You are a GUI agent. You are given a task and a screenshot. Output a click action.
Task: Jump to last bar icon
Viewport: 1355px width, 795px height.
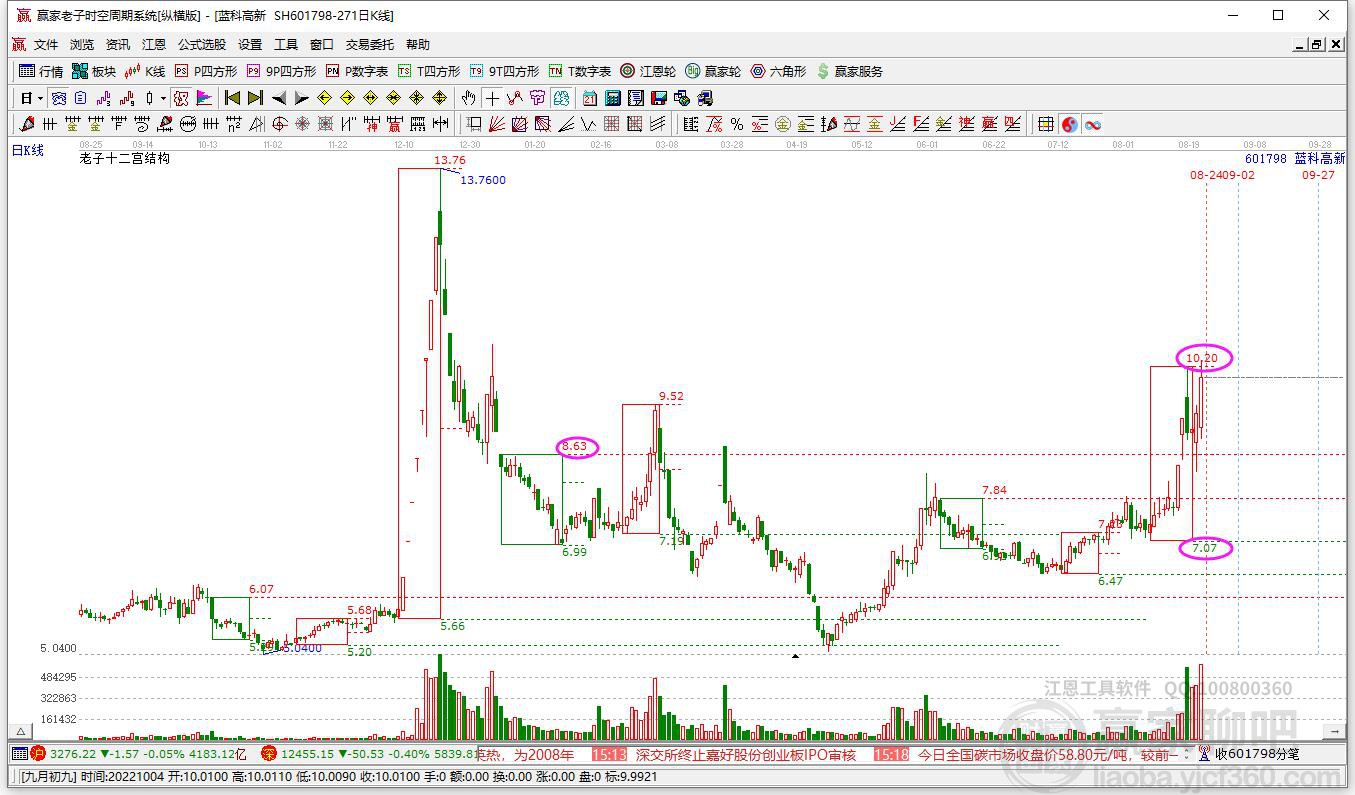coord(255,98)
